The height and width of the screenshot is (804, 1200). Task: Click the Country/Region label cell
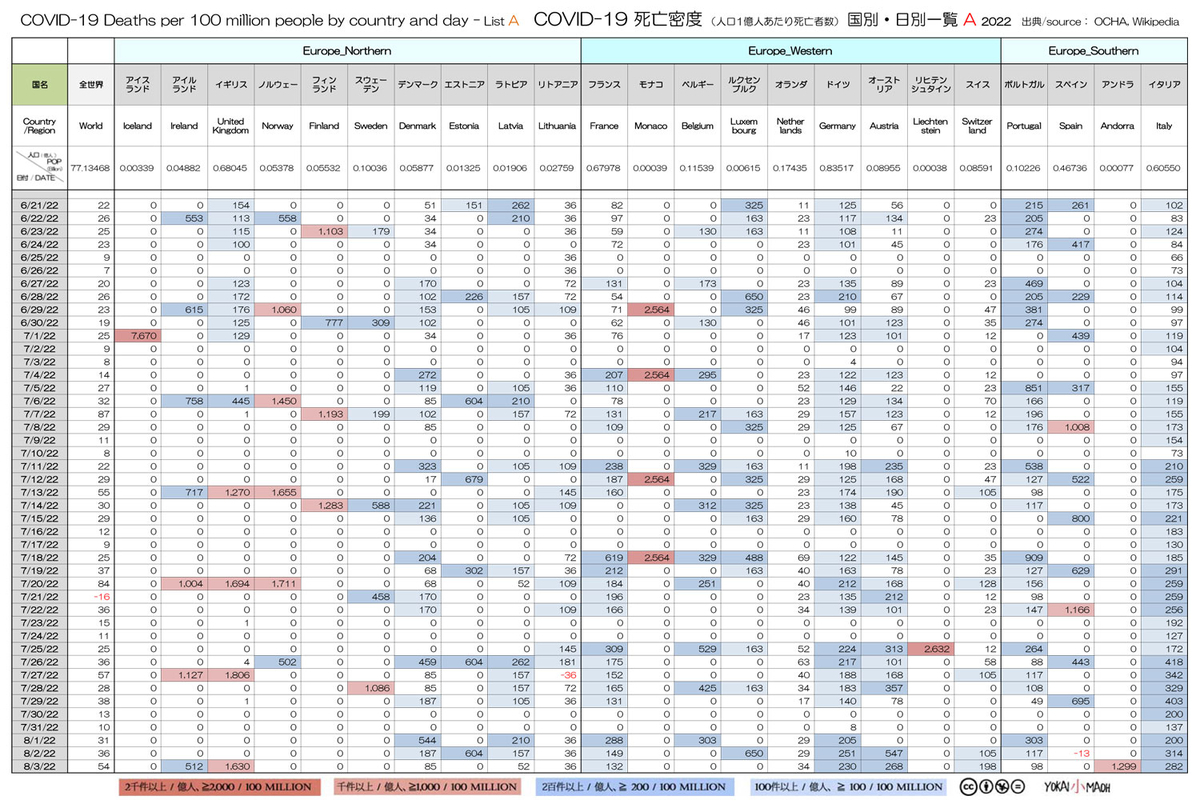[40, 127]
